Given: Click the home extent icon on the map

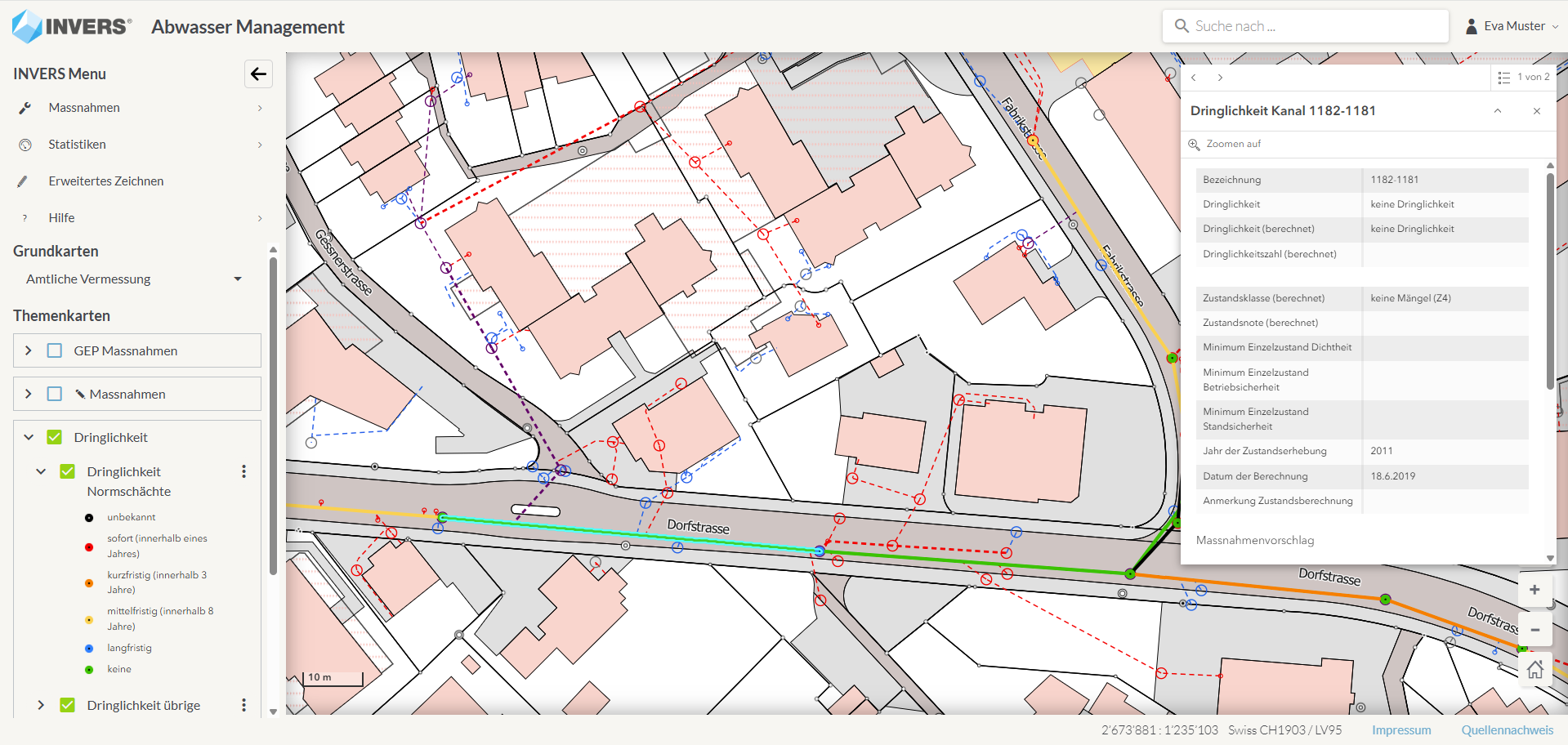Looking at the screenshot, I should tap(1534, 670).
